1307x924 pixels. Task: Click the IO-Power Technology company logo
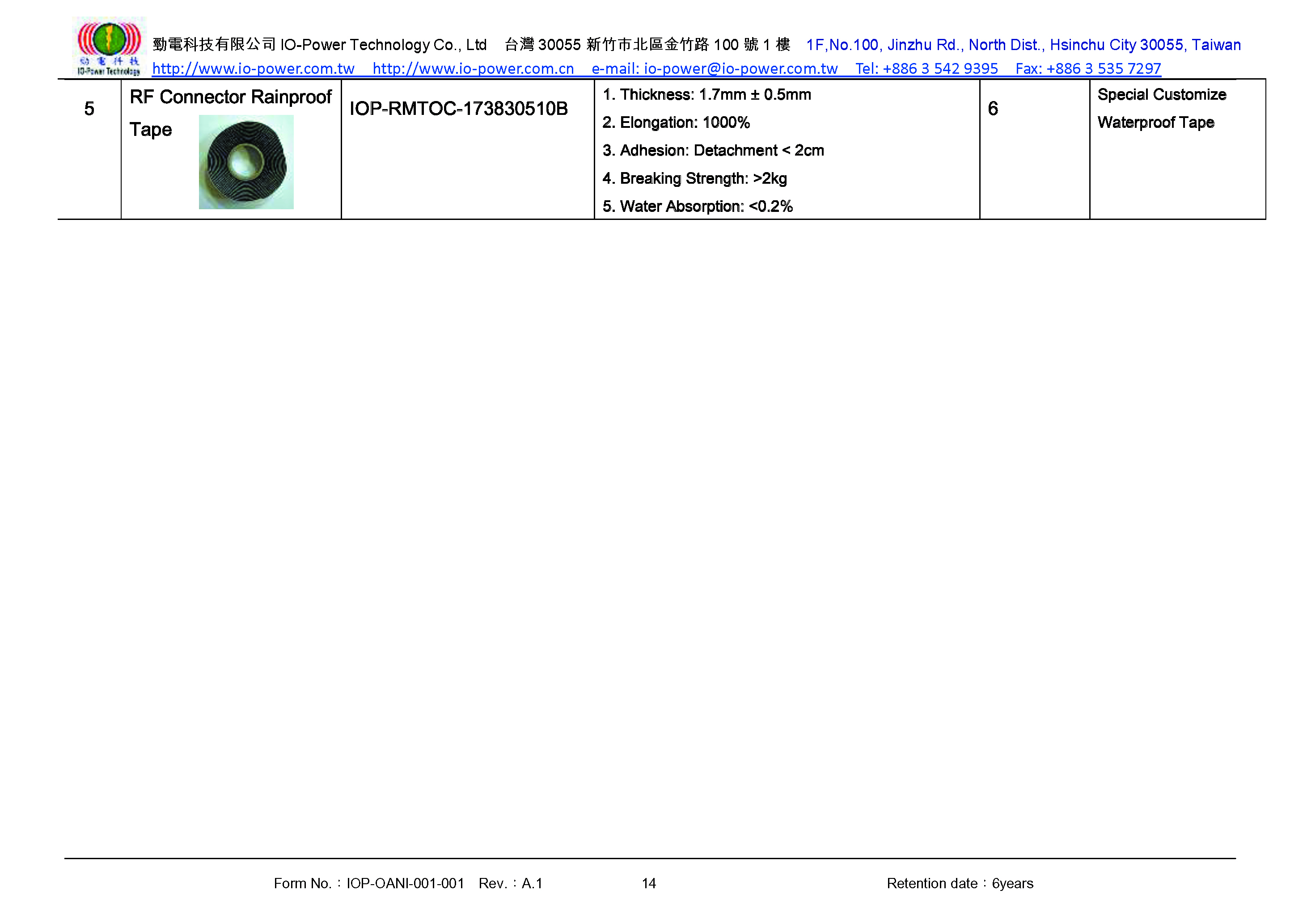(109, 46)
